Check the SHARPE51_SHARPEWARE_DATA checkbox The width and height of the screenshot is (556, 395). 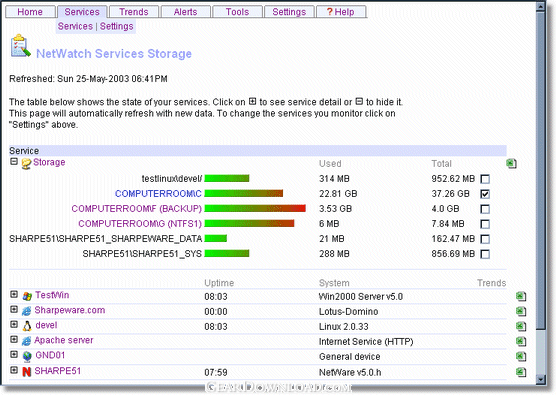485,239
